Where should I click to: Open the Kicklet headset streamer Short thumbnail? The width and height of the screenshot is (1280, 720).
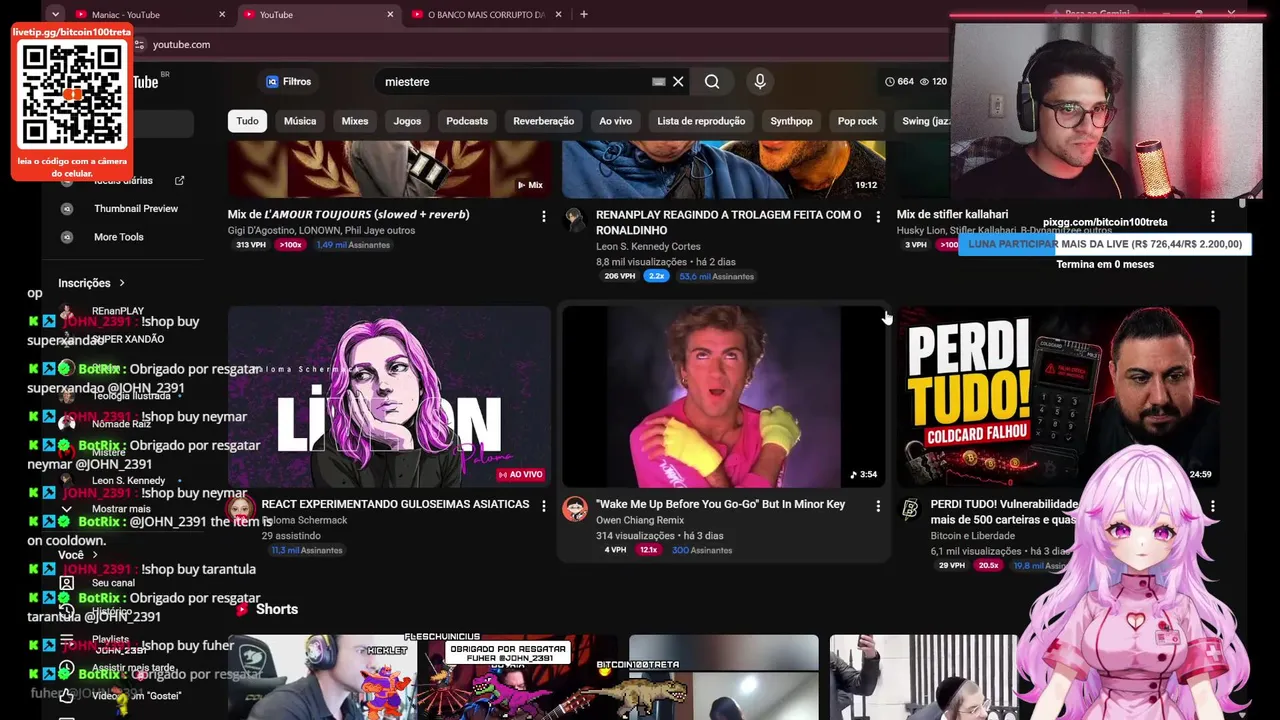323,677
